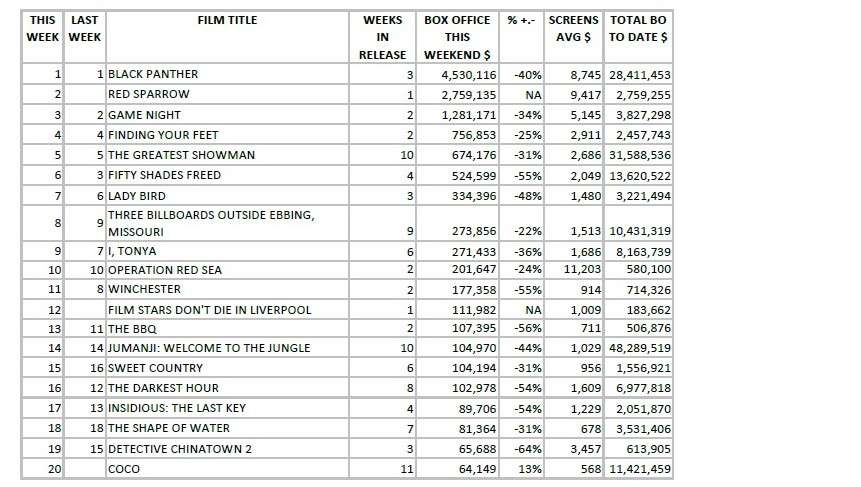Select the I, TONYA film cell
Viewport: 861px width, 487px height.
[131, 251]
